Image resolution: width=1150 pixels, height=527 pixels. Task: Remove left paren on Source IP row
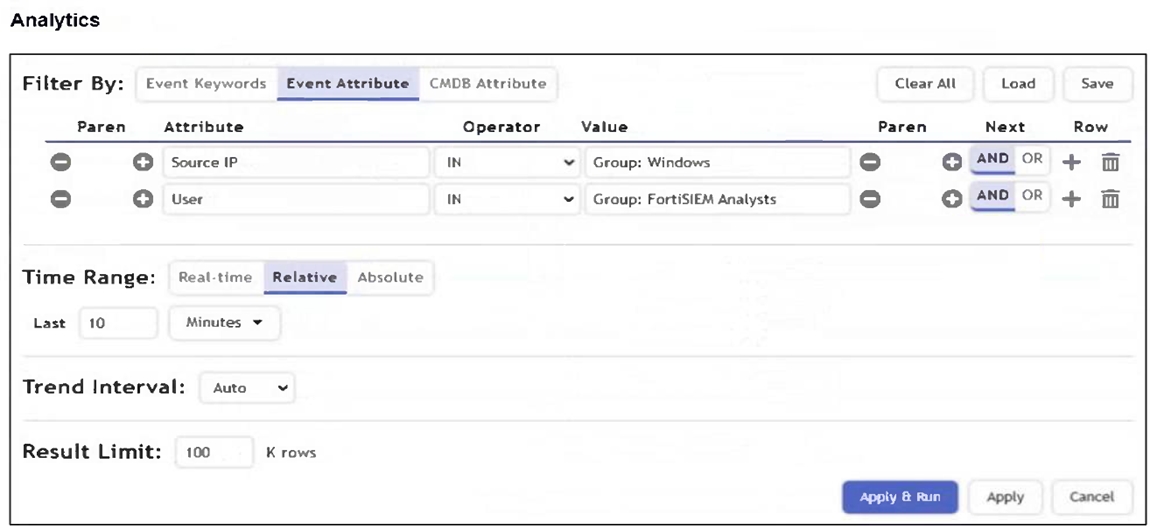pyautogui.click(x=61, y=162)
